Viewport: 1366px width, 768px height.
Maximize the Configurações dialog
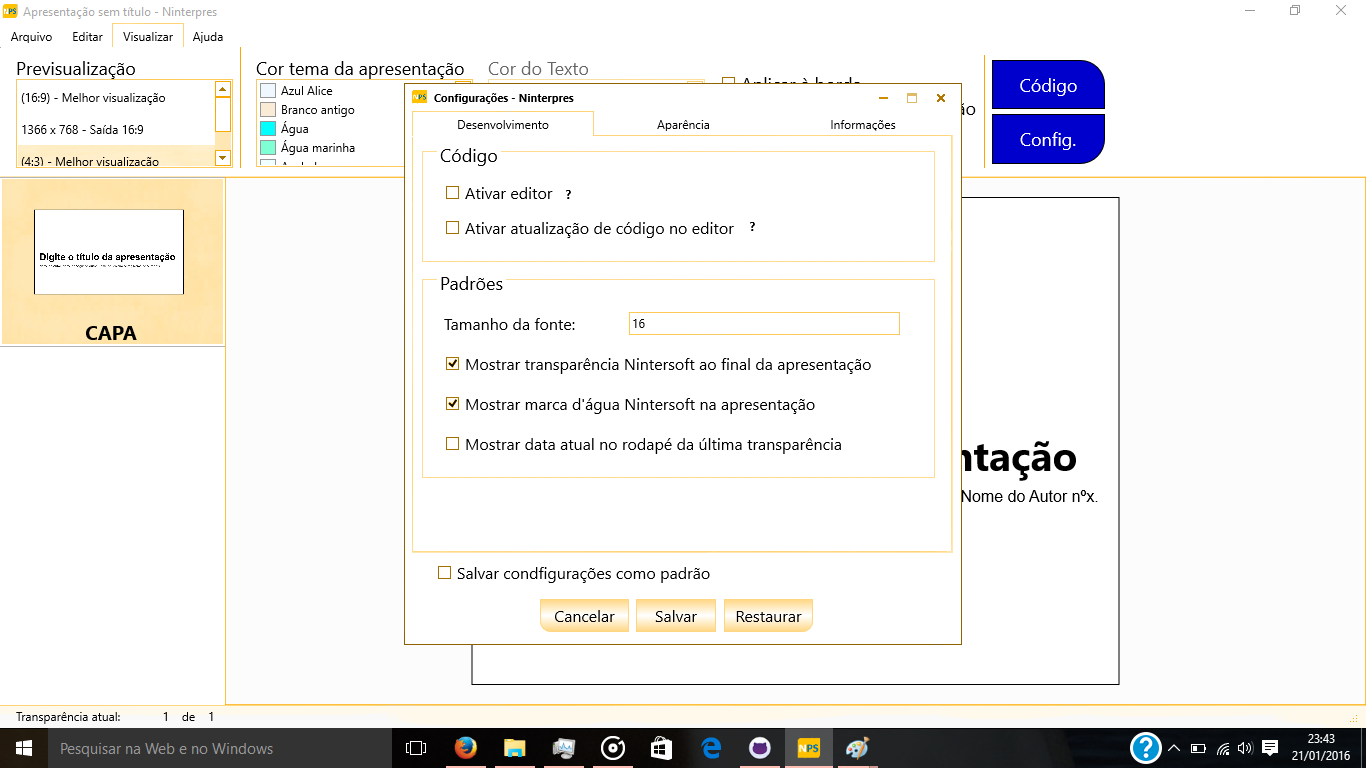[x=912, y=98]
